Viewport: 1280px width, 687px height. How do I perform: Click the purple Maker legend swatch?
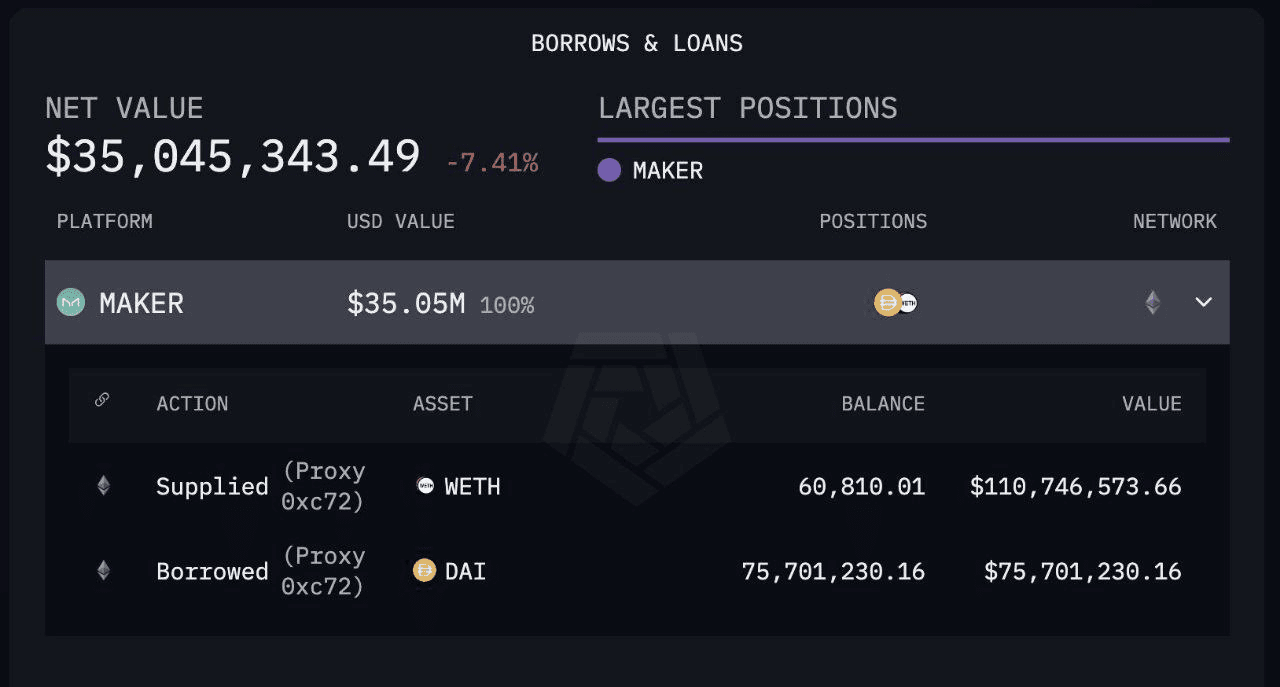click(x=609, y=170)
